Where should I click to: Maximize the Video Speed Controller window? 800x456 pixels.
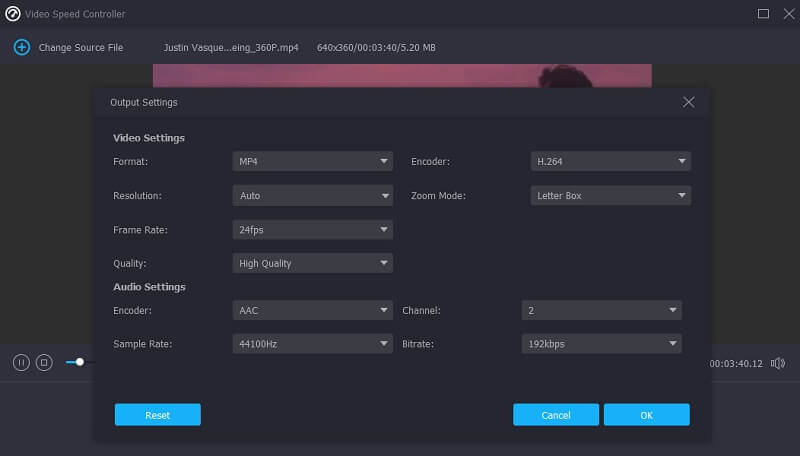click(x=763, y=14)
